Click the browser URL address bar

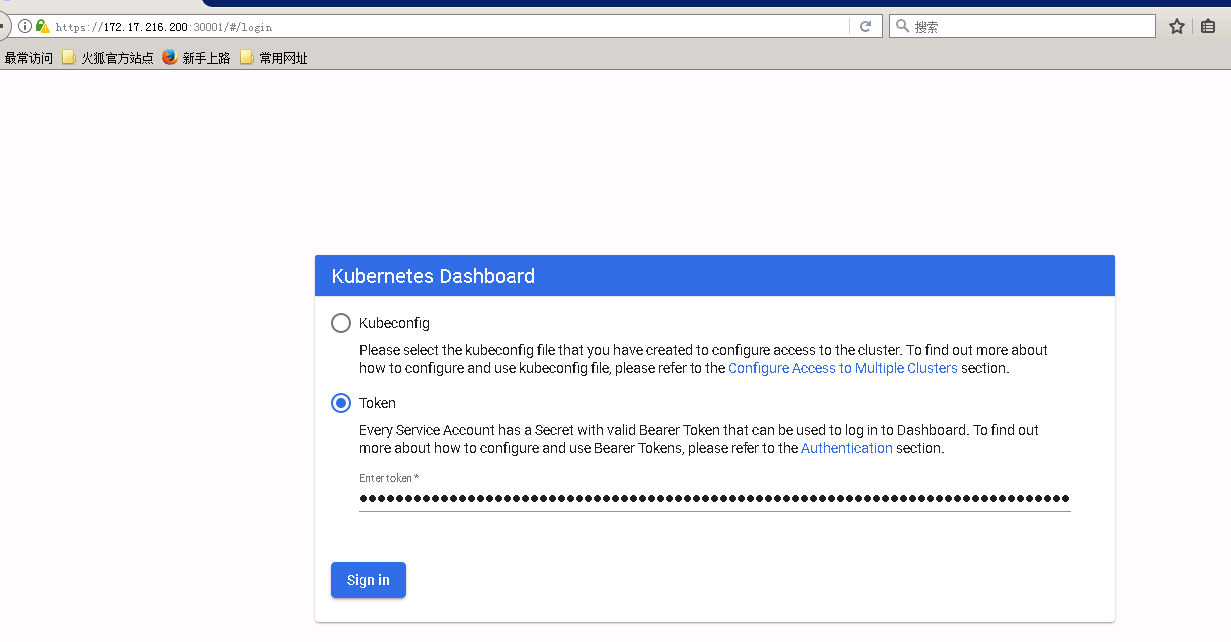click(450, 27)
